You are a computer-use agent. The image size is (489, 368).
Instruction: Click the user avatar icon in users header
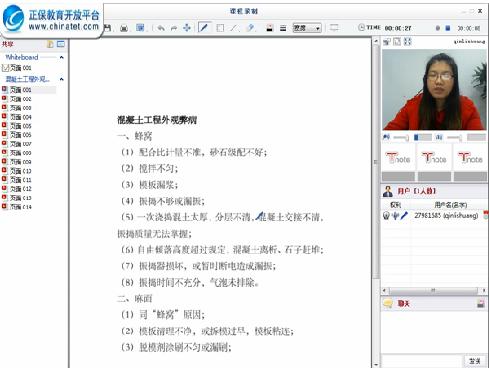coord(388,191)
